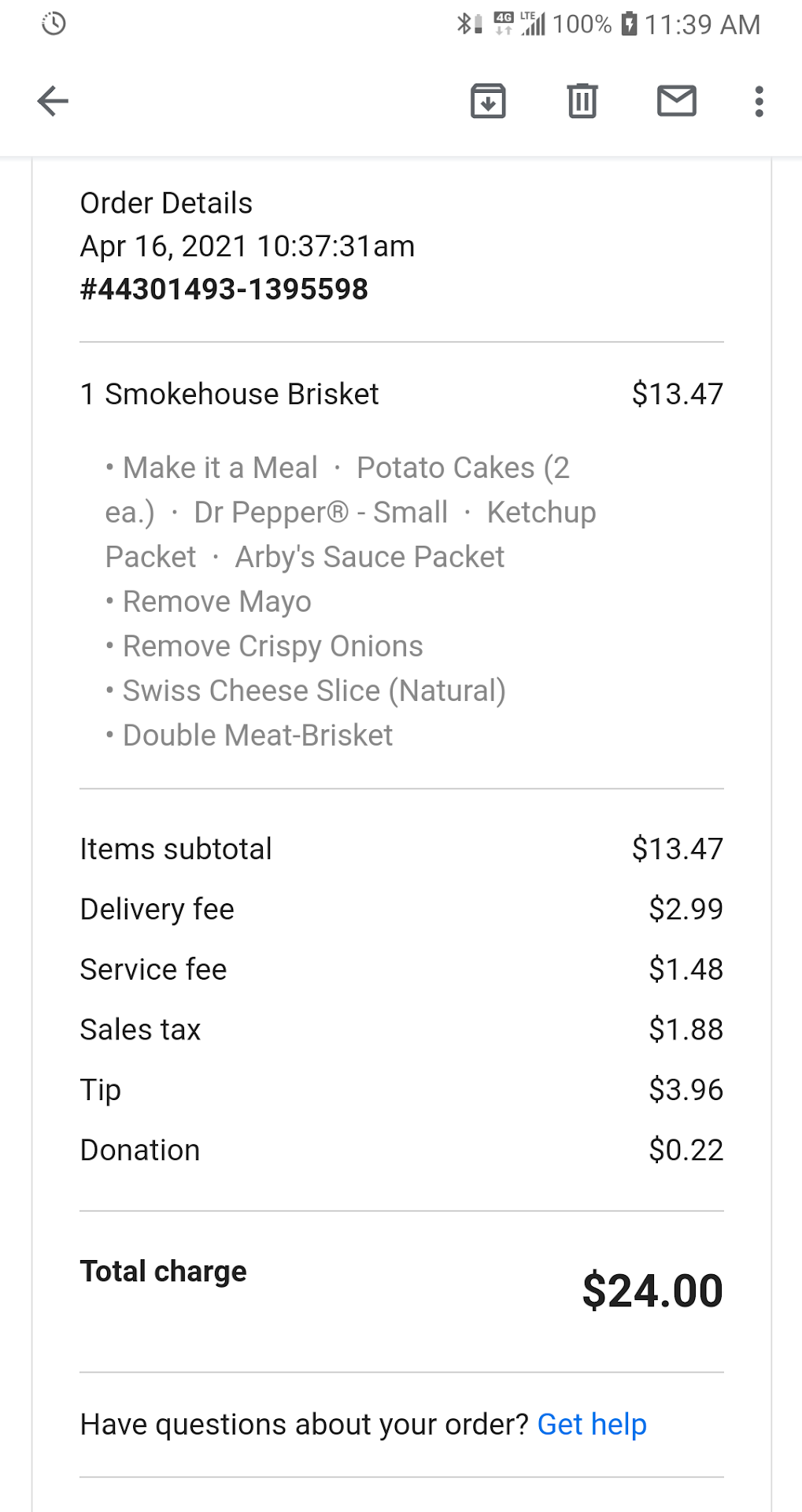Mark email as unread
Viewport: 802px width, 1512px height.
(x=677, y=101)
